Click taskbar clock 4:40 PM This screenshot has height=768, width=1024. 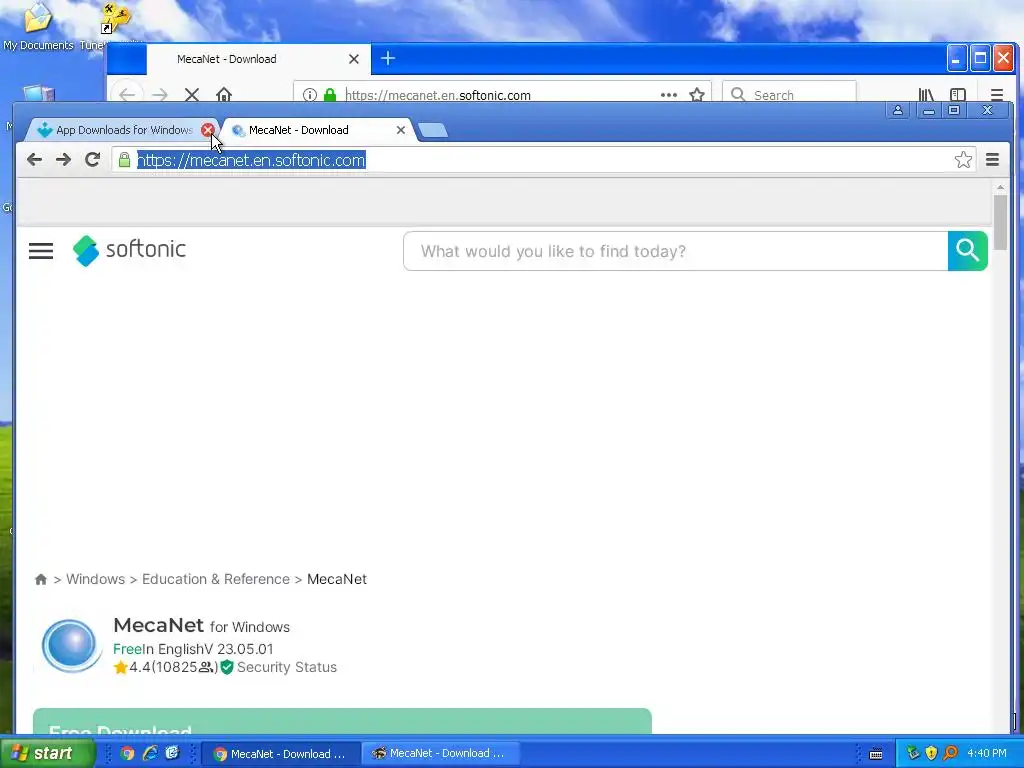(987, 753)
